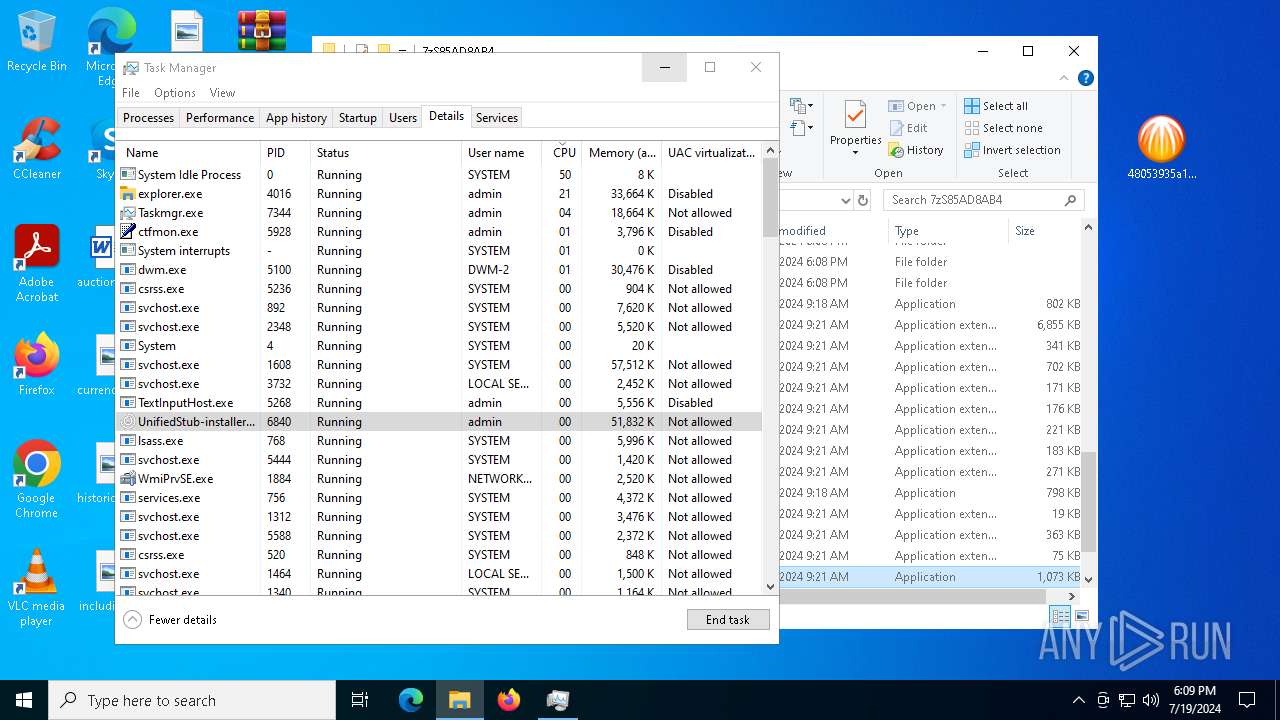Open the View menu in Task Manager

(222, 93)
